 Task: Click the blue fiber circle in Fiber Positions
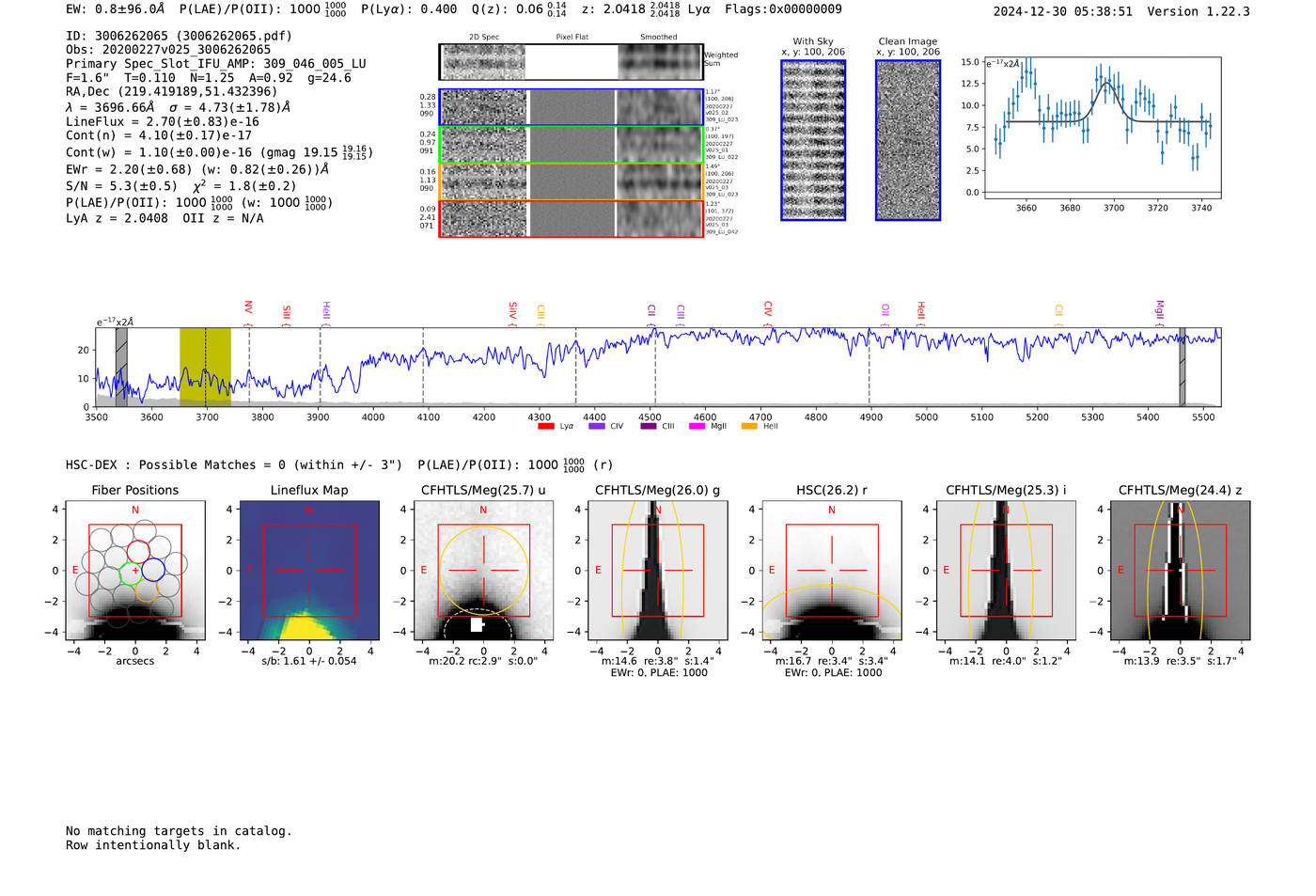[153, 570]
